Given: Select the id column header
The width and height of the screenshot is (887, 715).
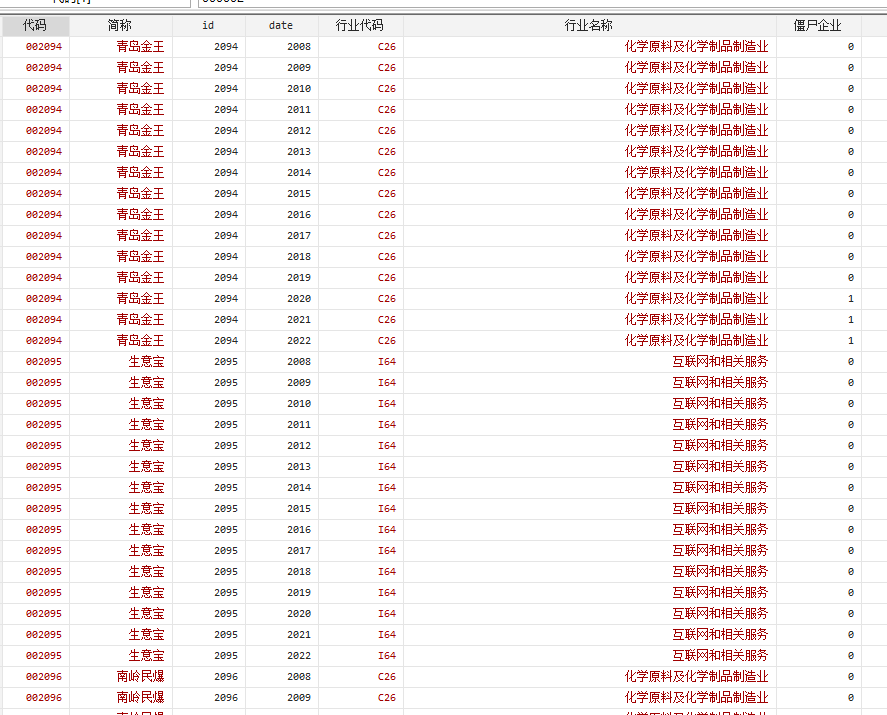Looking at the screenshot, I should click(208, 26).
